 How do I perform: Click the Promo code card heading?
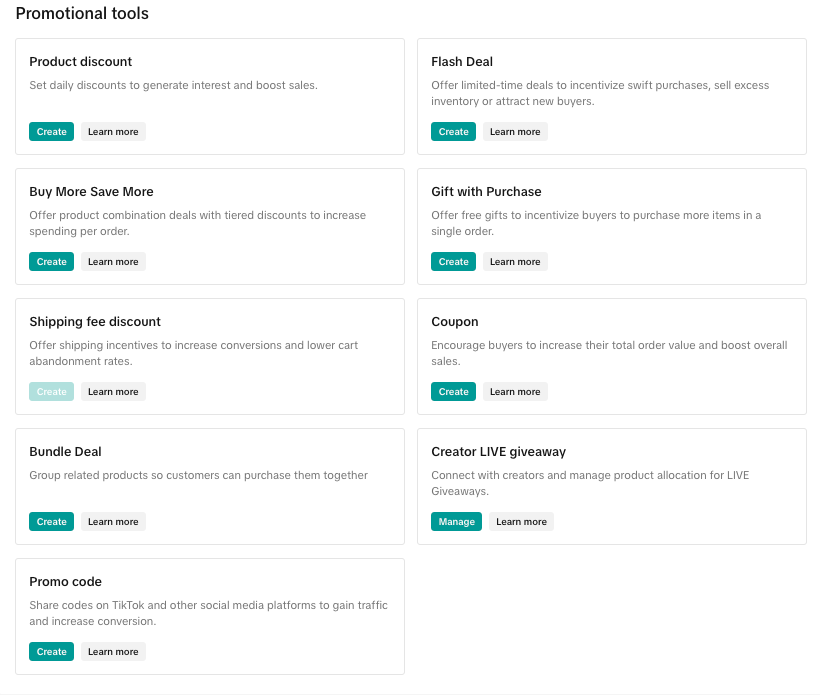(x=66, y=582)
